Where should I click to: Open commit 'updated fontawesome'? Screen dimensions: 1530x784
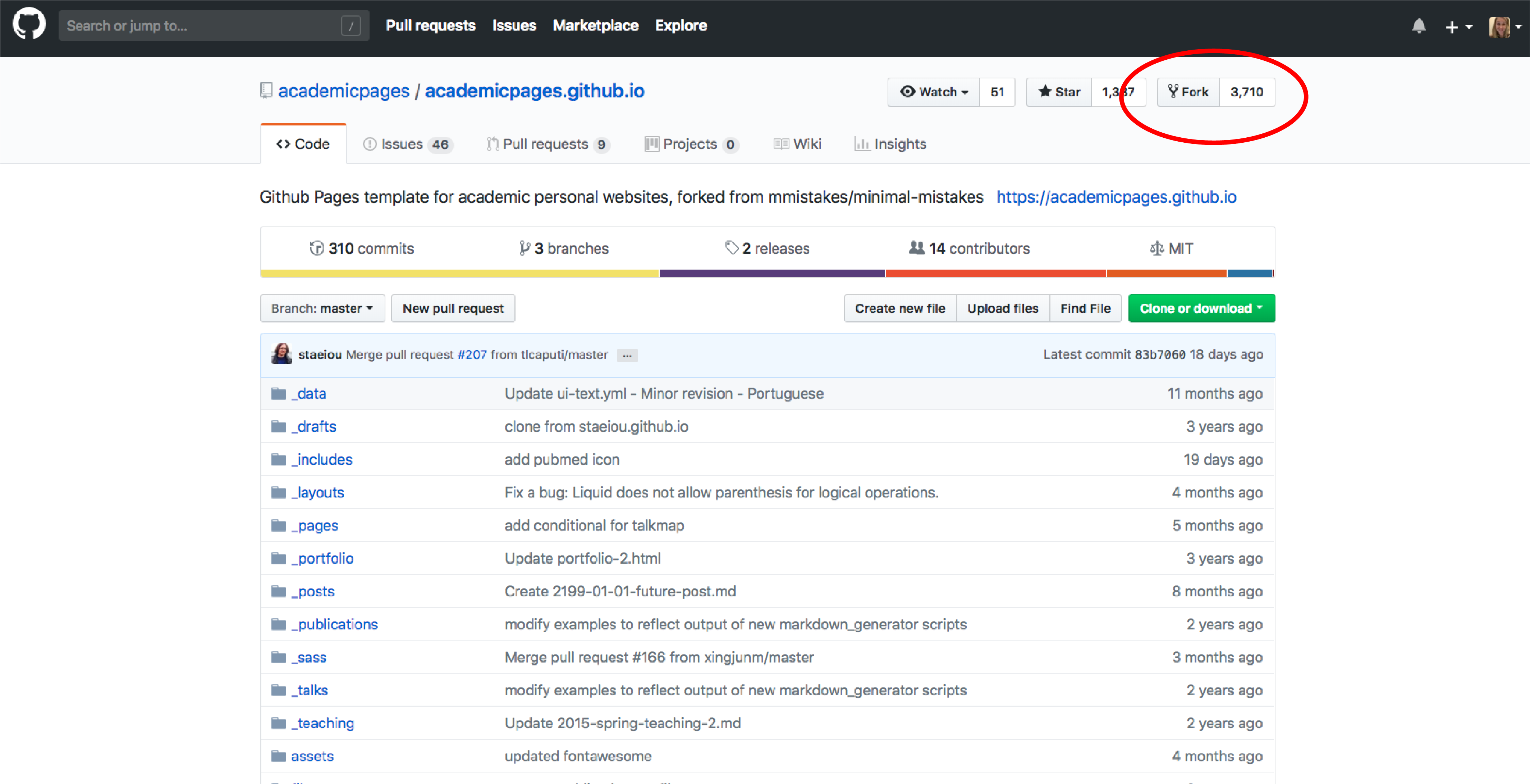(578, 756)
